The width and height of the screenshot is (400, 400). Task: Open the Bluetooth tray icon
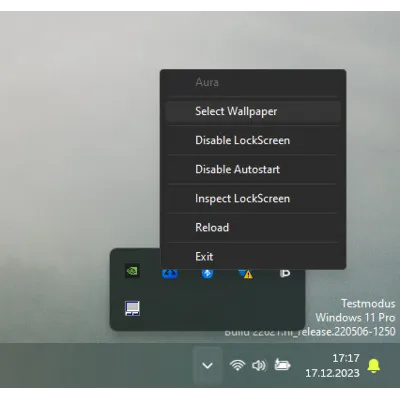tap(207, 273)
